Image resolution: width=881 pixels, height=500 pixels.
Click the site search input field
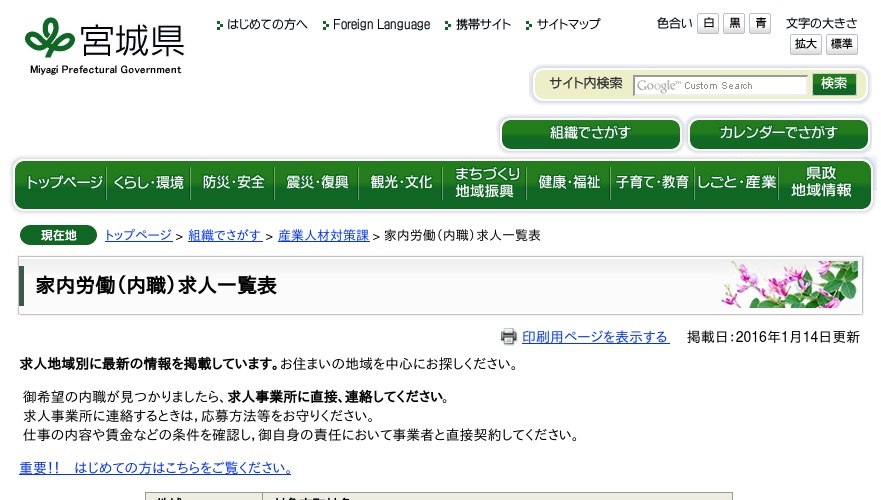pyautogui.click(x=720, y=85)
